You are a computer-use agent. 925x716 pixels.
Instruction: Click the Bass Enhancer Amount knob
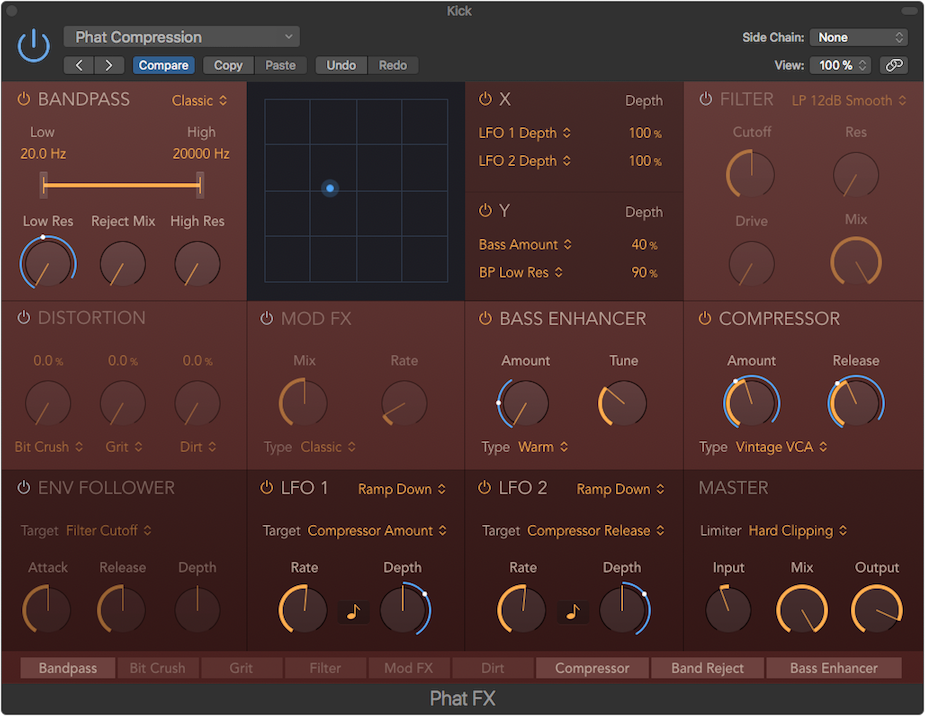523,403
